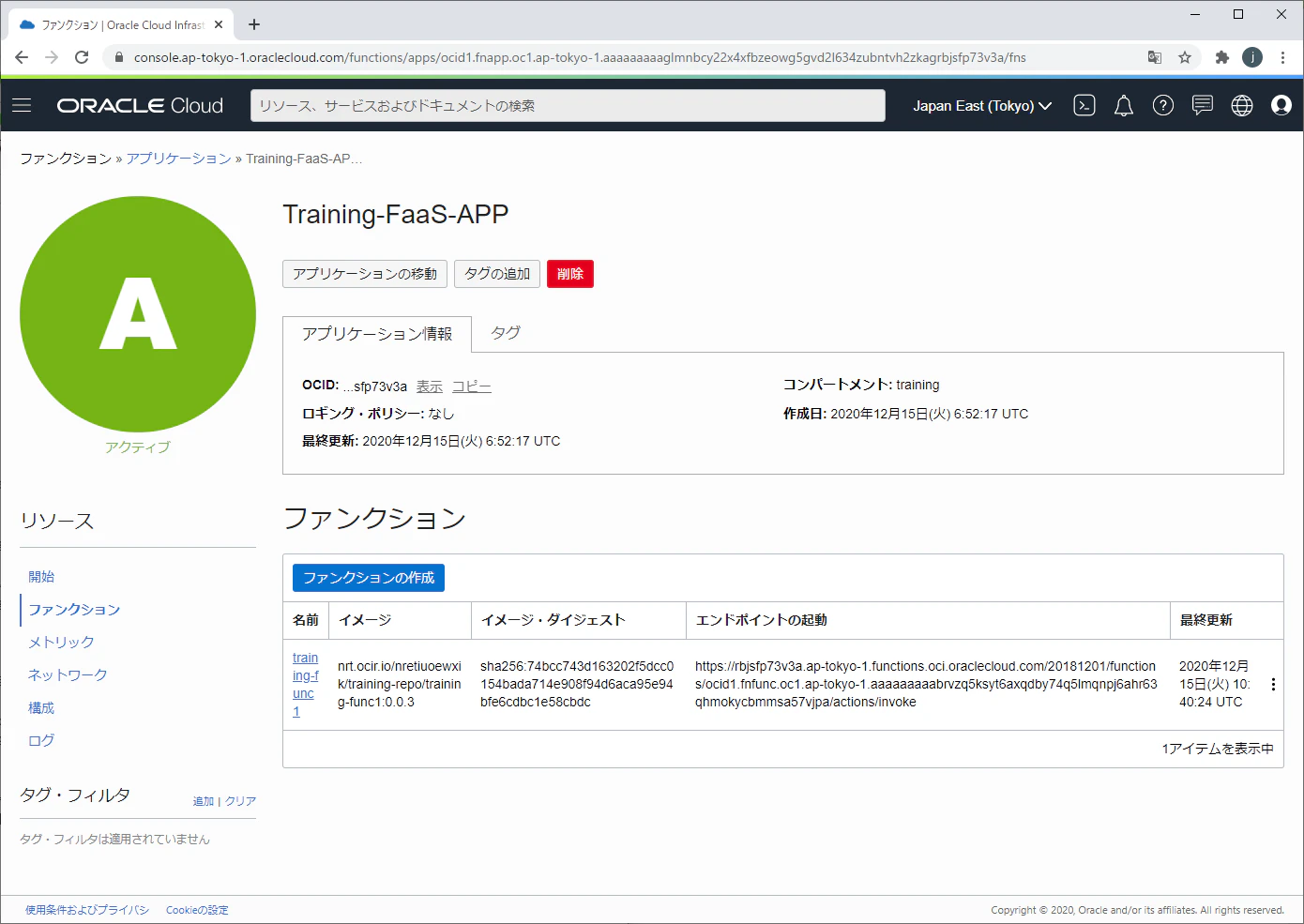Image resolution: width=1304 pixels, height=924 pixels.
Task: Click the sha256 image digest cell
Action: pos(577,684)
